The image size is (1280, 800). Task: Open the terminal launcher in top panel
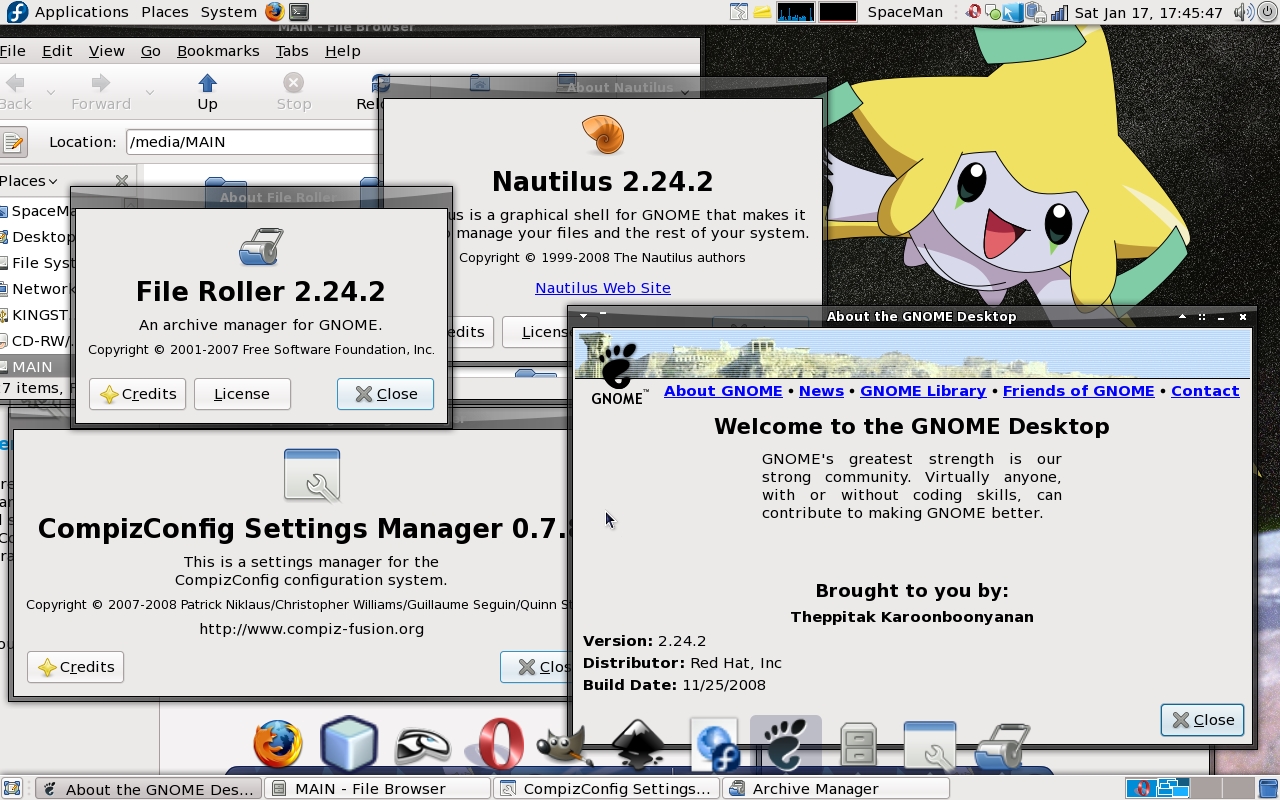[x=299, y=12]
